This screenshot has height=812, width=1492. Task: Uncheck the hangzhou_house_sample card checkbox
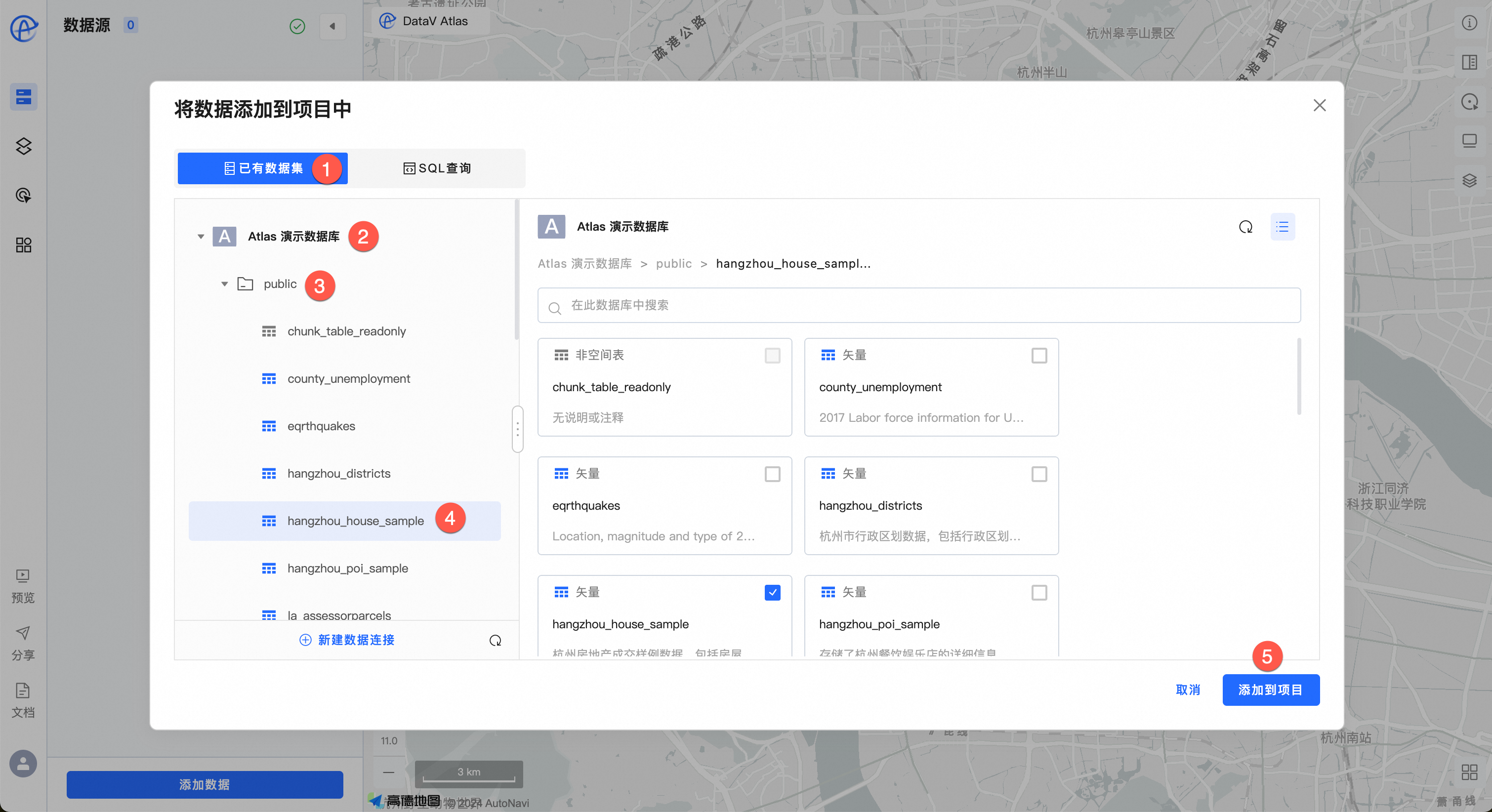click(772, 593)
